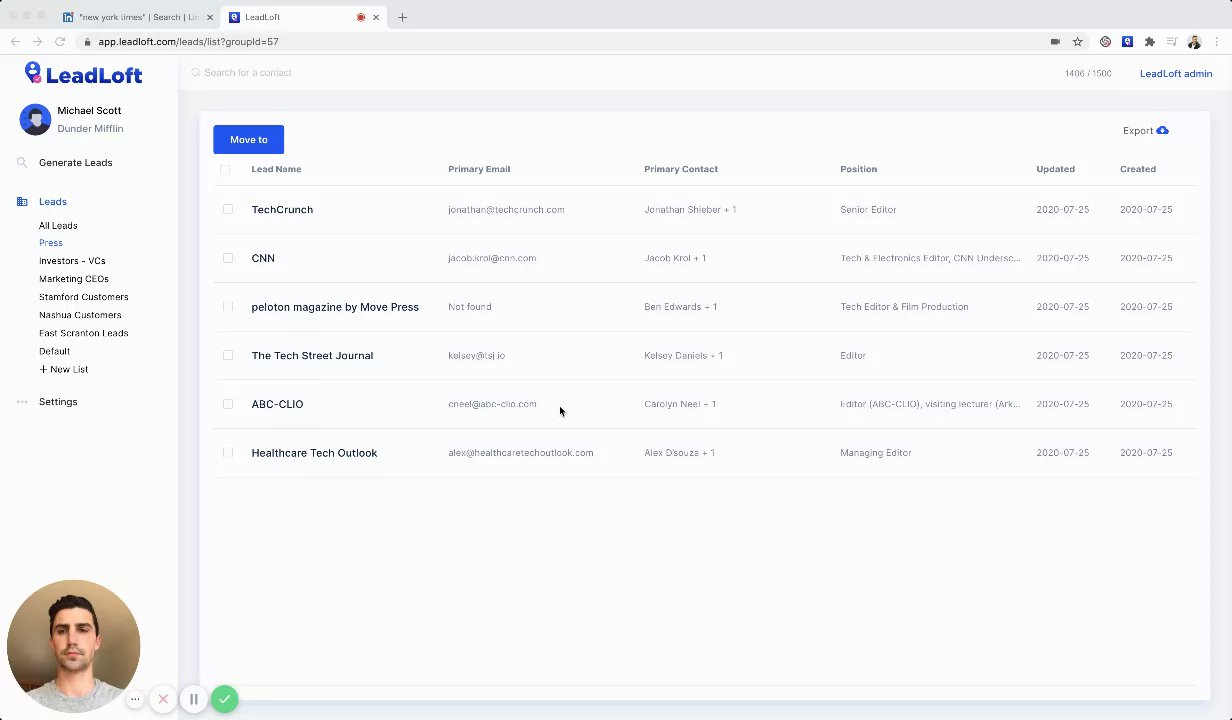Screen dimensions: 1232x720
Task: Click the Leads heading in the sidebar
Action: [53, 202]
